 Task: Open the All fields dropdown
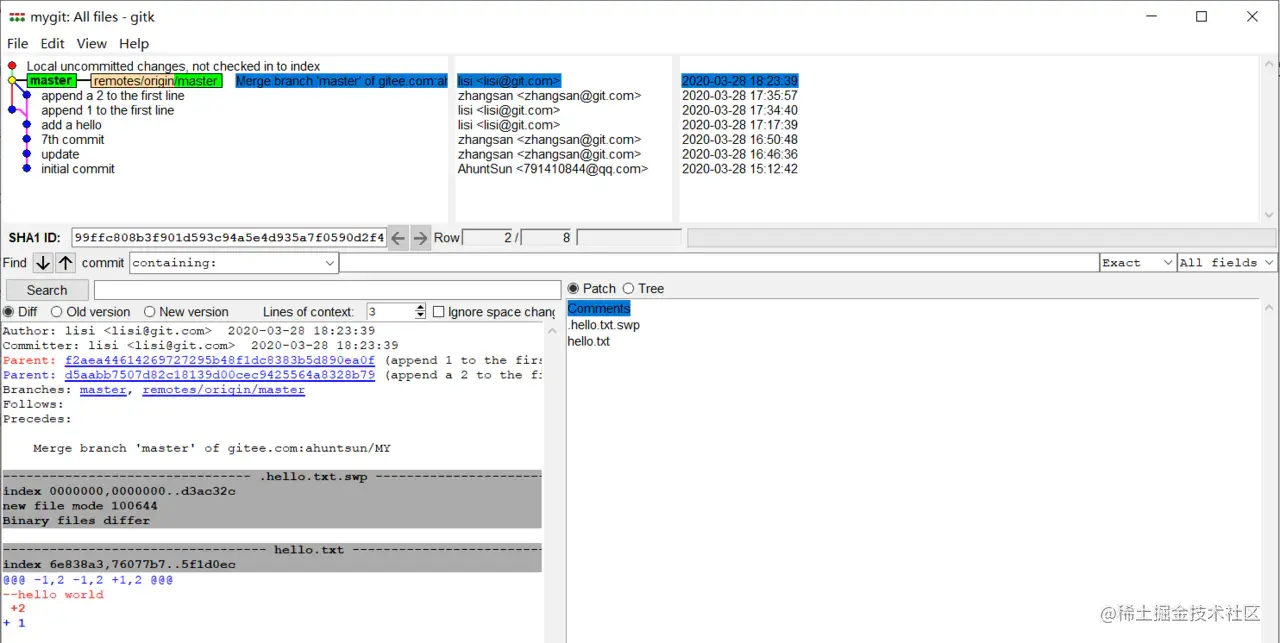(1227, 263)
